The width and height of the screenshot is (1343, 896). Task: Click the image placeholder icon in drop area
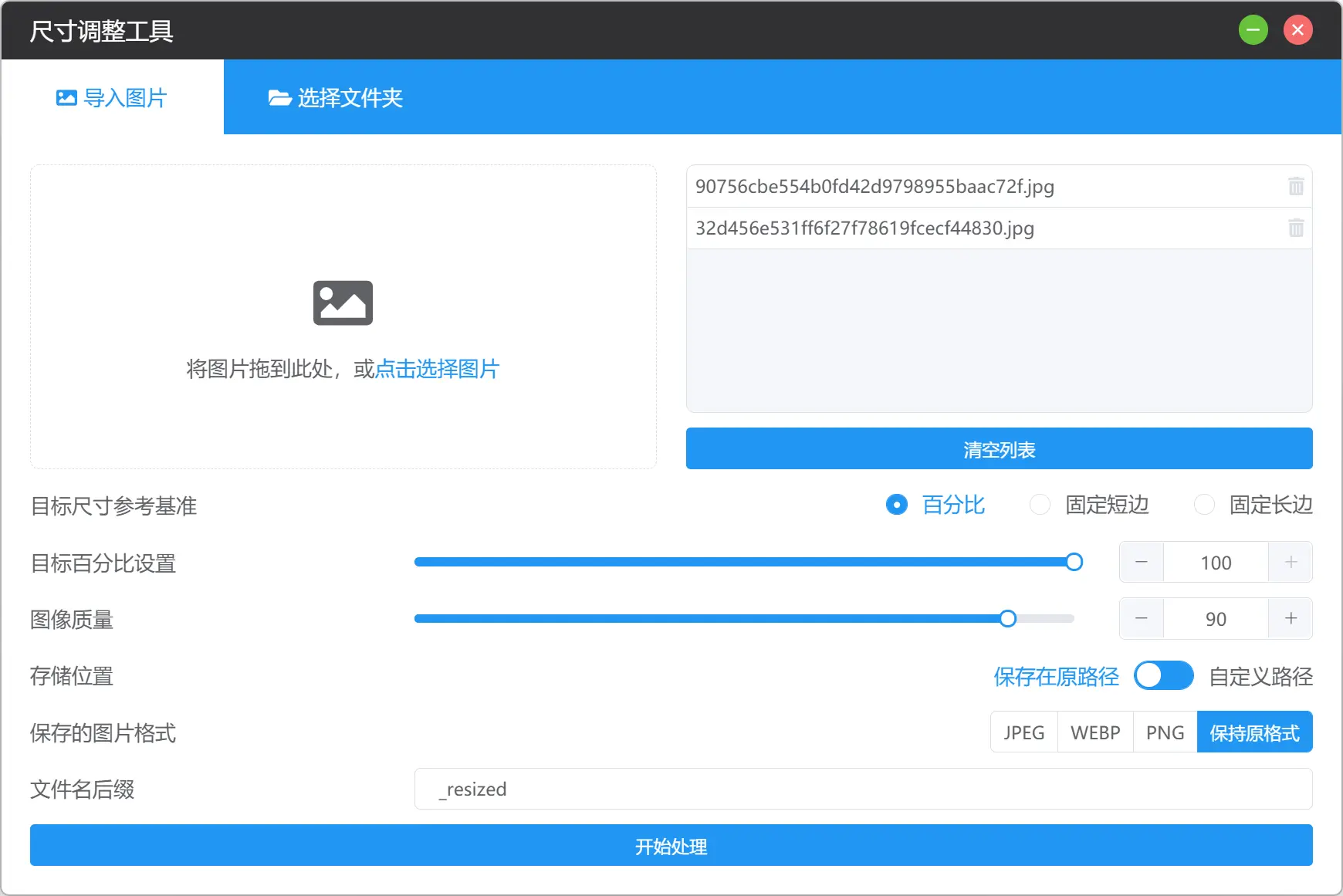click(343, 303)
